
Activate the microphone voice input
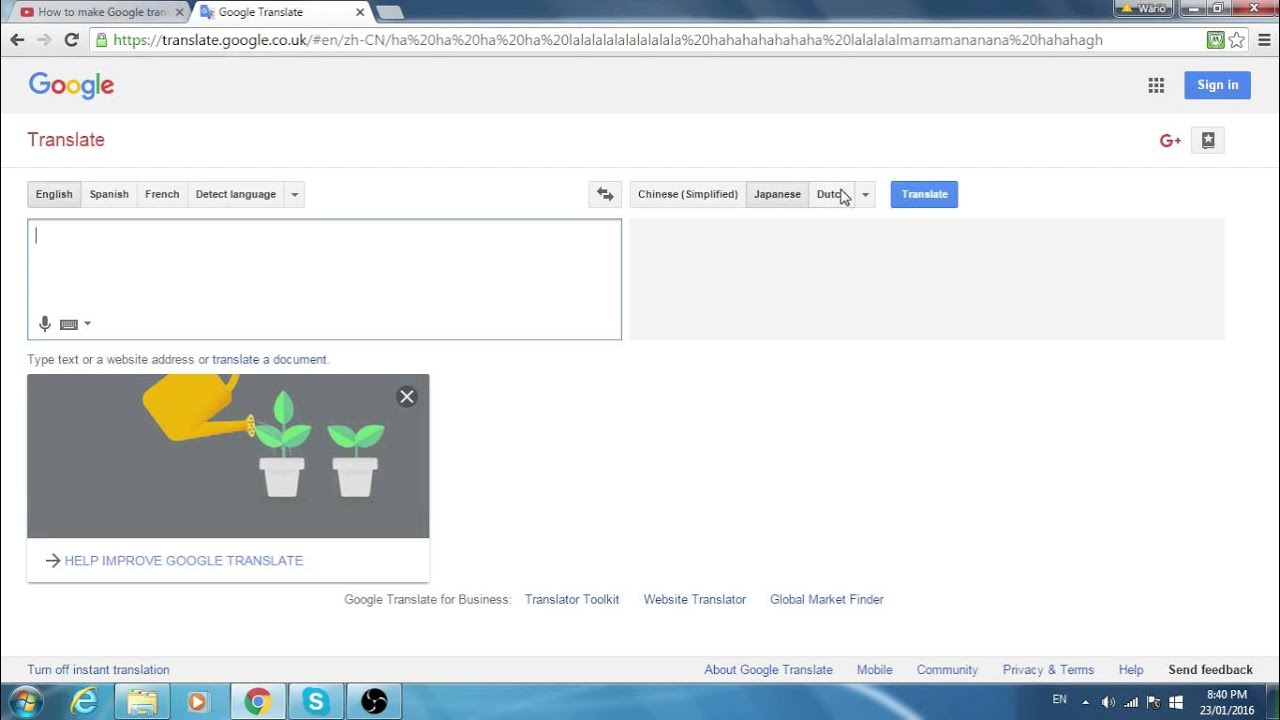(44, 324)
